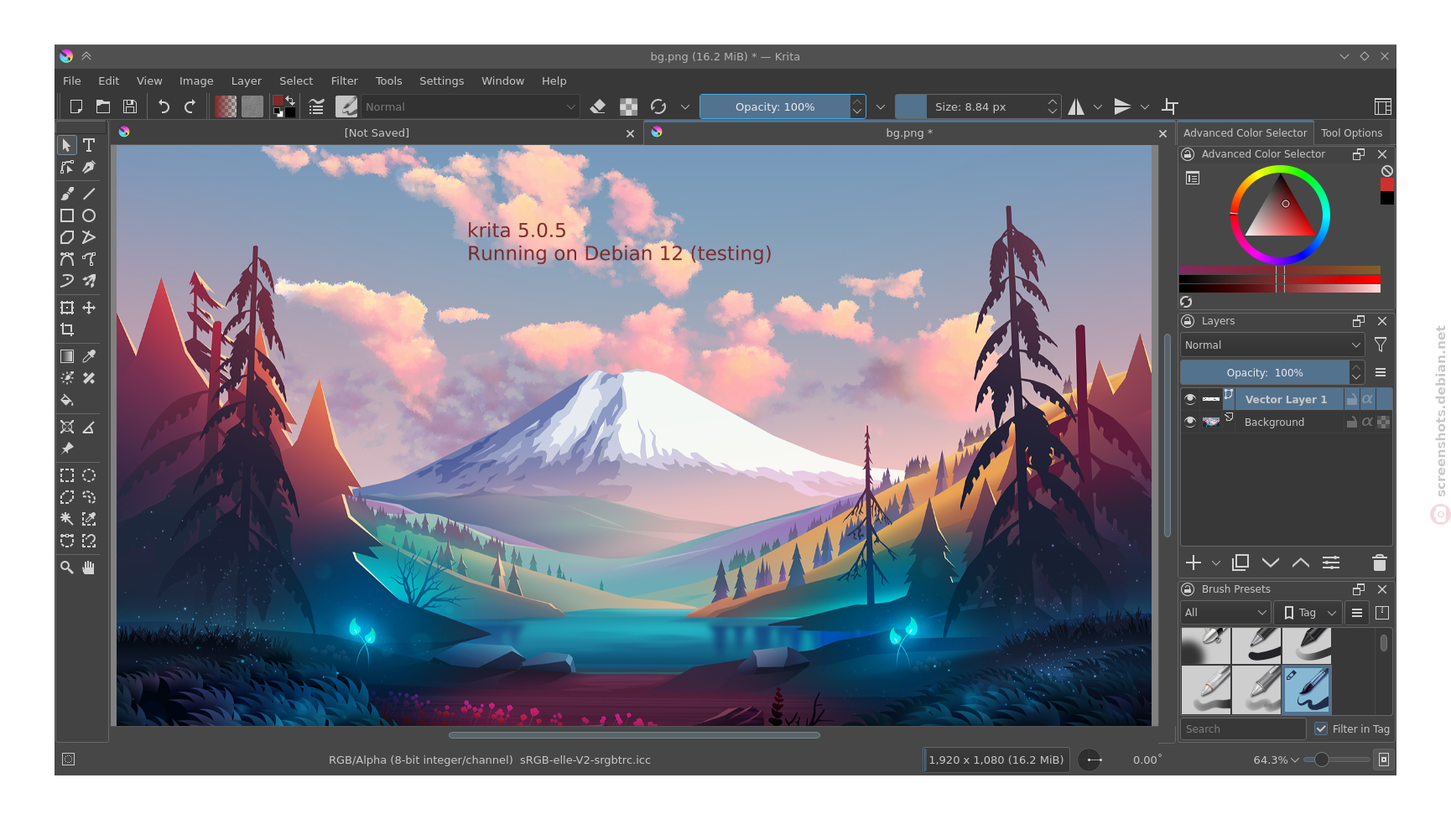Expand the add layer type arrow

tap(1216, 563)
